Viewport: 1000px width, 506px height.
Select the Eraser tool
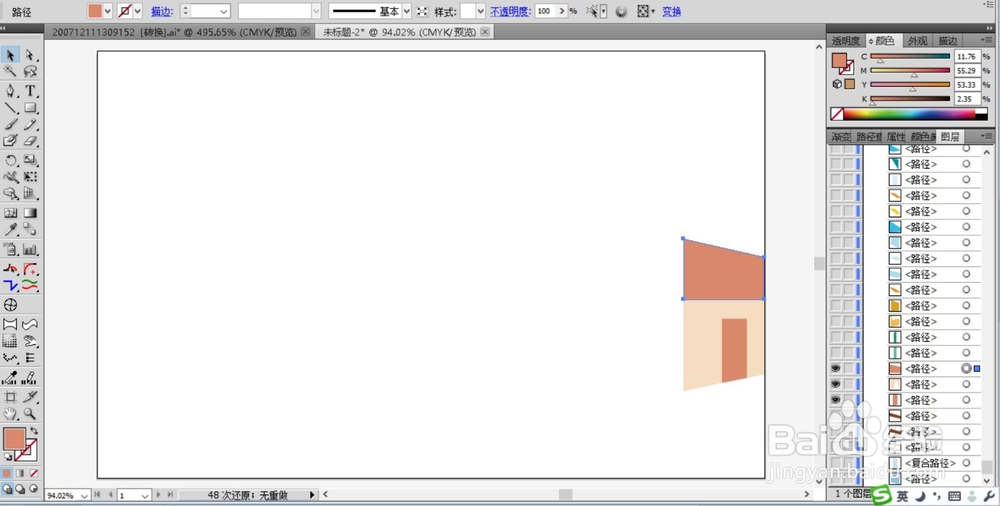pyautogui.click(x=30, y=140)
